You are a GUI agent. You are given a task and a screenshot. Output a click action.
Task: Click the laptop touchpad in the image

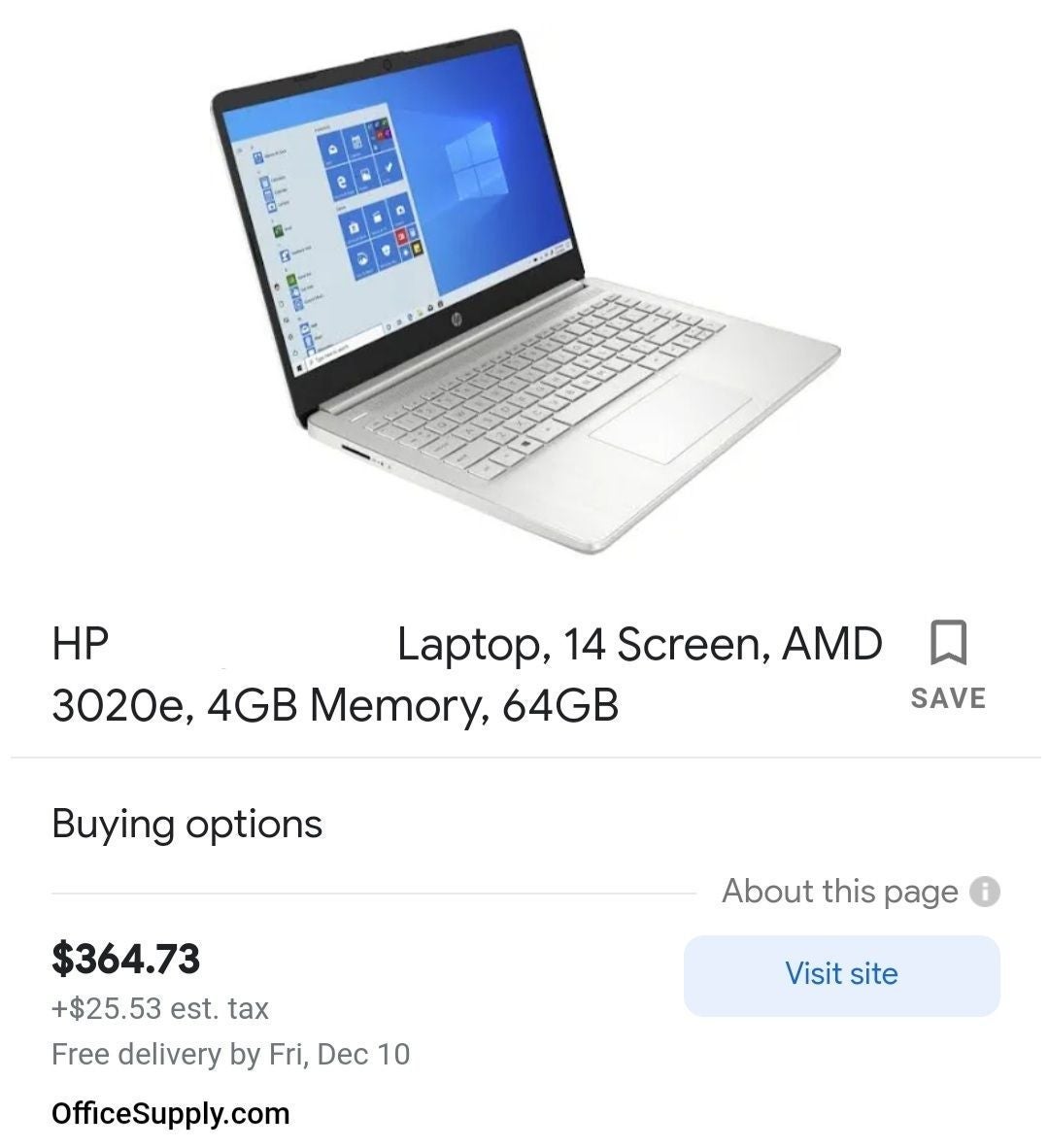[671, 418]
